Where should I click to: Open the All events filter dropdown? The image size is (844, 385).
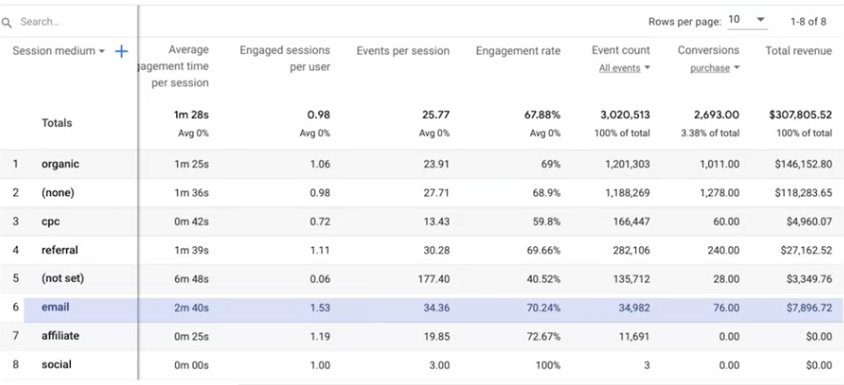624,68
